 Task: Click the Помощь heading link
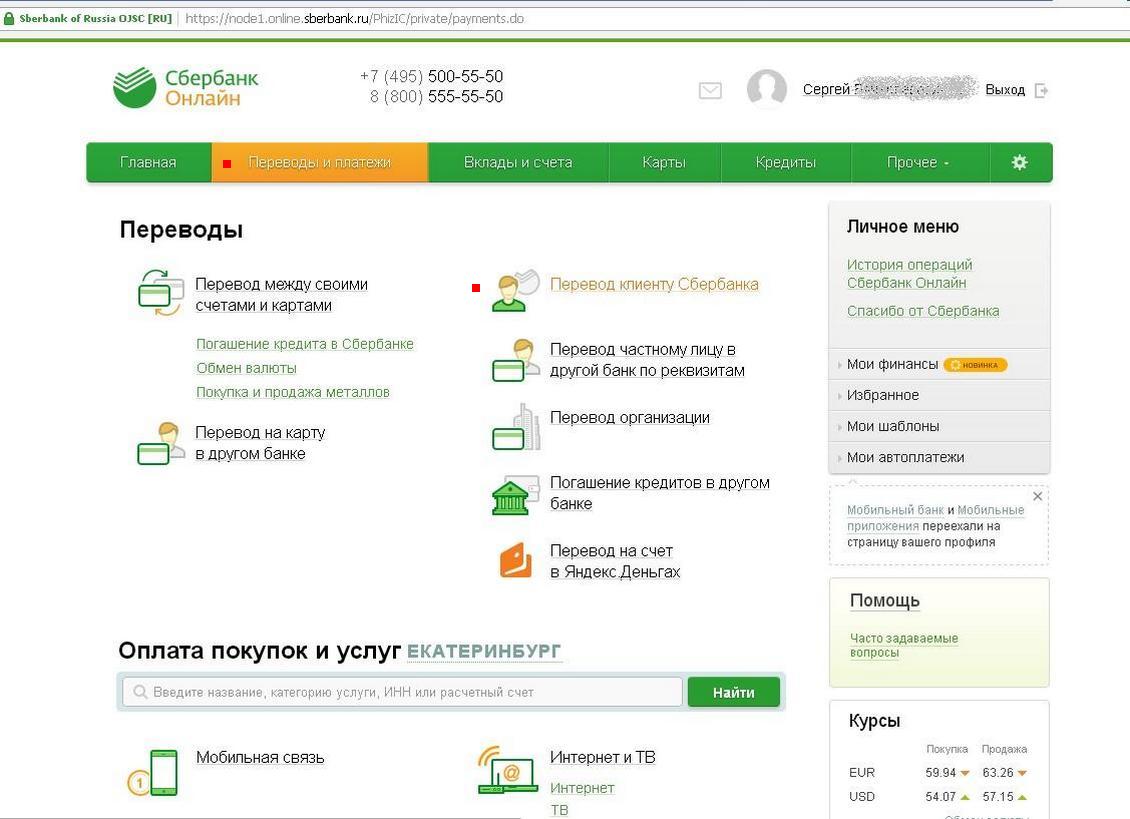(884, 601)
